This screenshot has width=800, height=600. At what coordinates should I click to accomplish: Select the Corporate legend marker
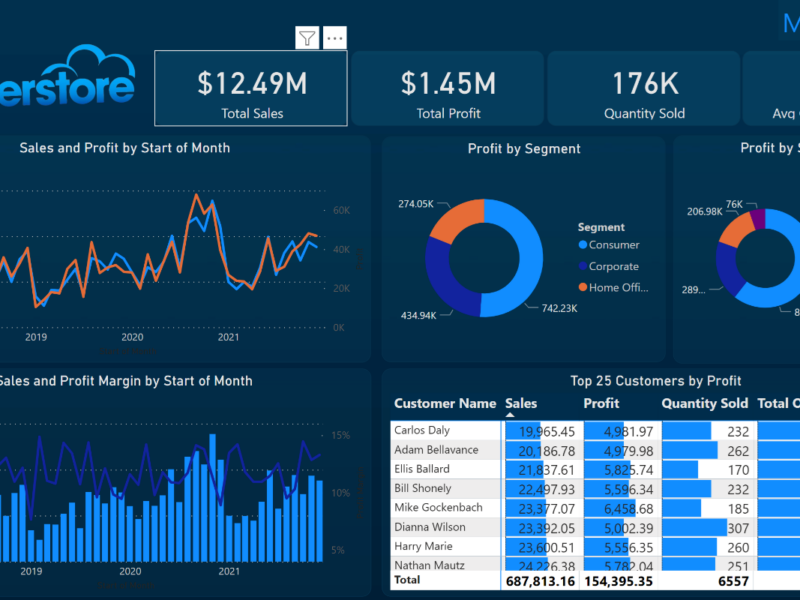tap(582, 267)
